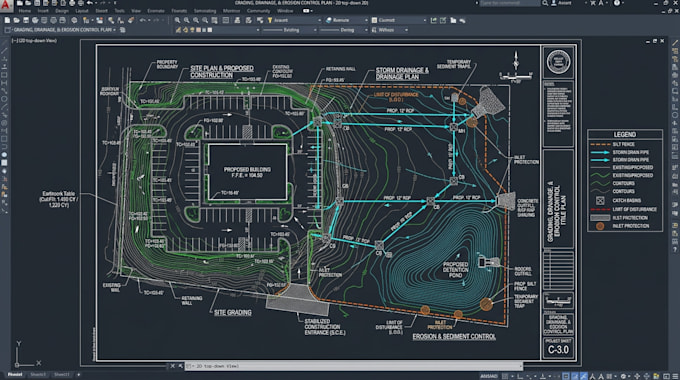Viewport: 680px width, 380px height.
Task: Close the command line with X
Action: tap(173, 366)
